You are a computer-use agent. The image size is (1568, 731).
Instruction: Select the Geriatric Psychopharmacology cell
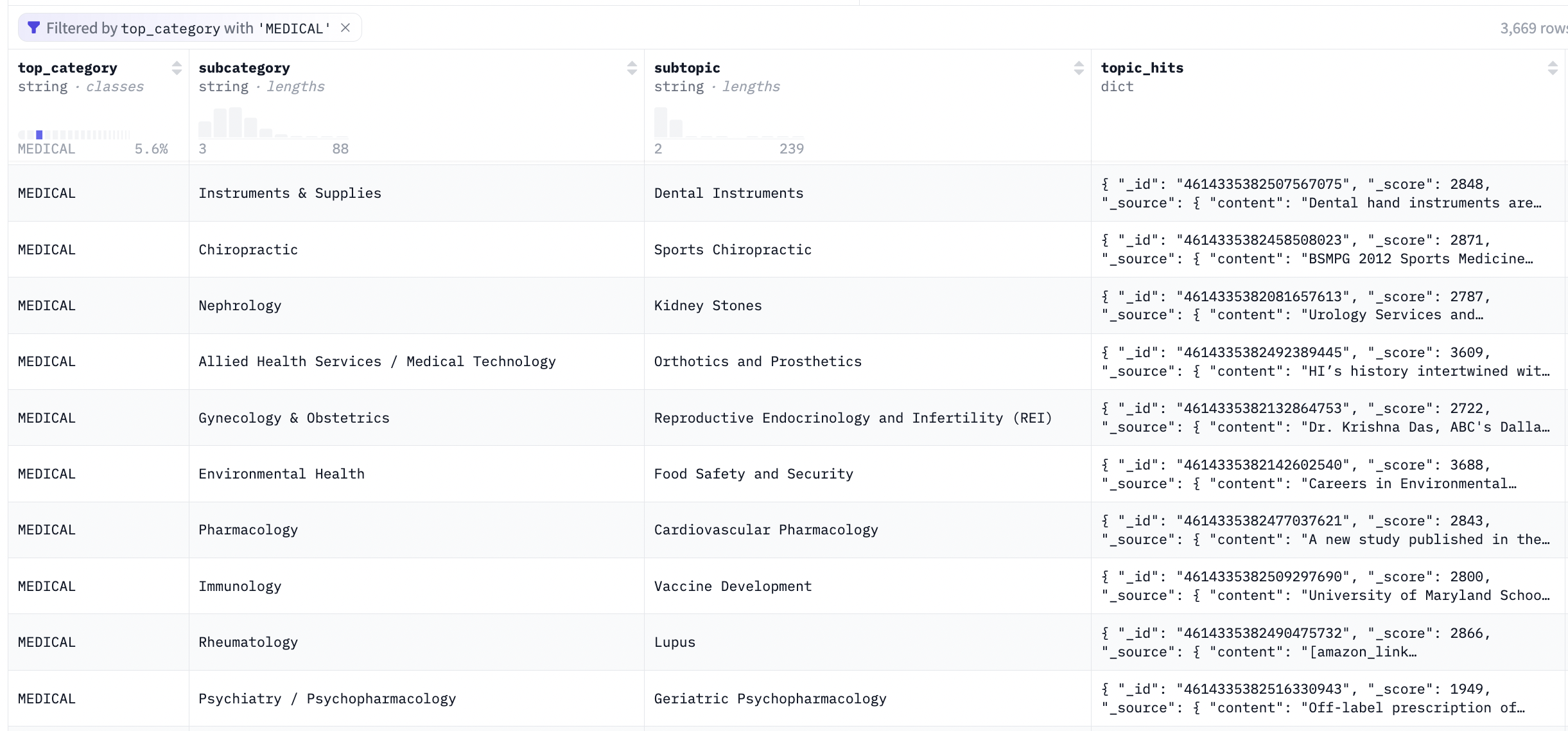(x=770, y=699)
